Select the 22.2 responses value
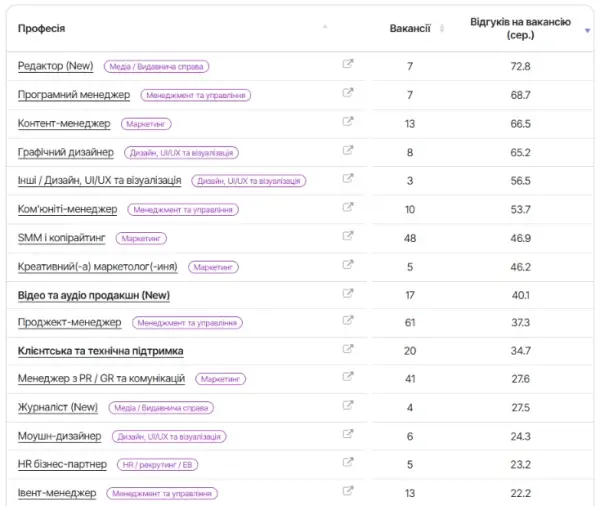Image resolution: width=600 pixels, height=506 pixels. click(520, 493)
